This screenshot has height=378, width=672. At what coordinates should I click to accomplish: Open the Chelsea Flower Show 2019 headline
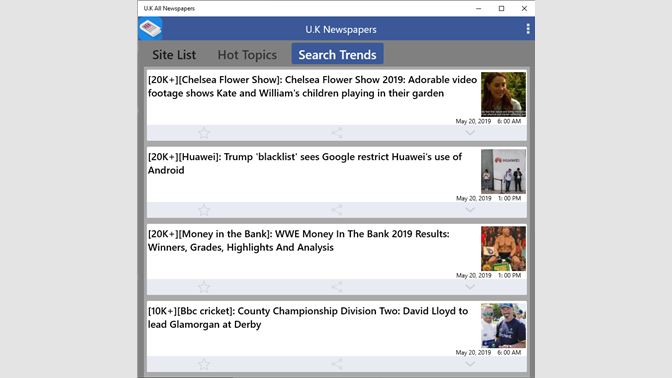tap(312, 86)
